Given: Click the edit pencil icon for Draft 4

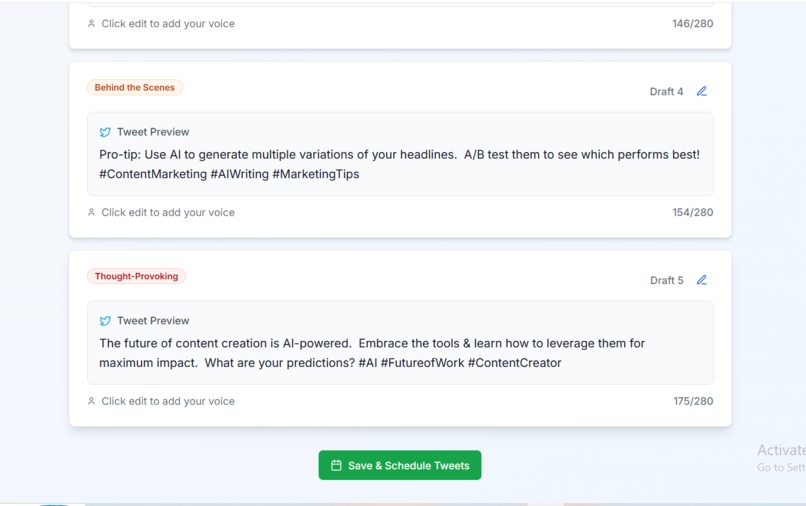Looking at the screenshot, I should (702, 91).
